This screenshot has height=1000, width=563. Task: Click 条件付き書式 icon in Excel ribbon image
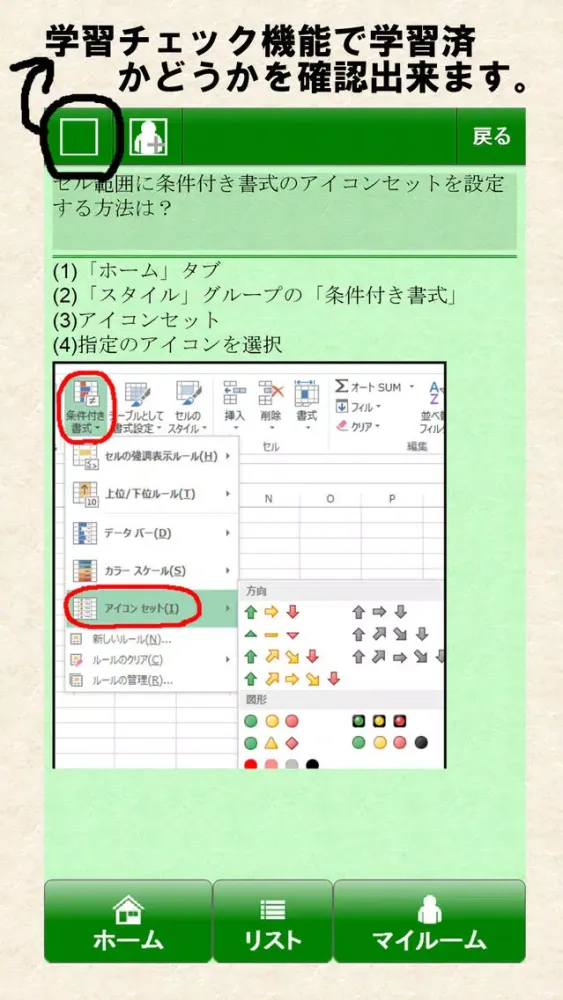(x=87, y=407)
